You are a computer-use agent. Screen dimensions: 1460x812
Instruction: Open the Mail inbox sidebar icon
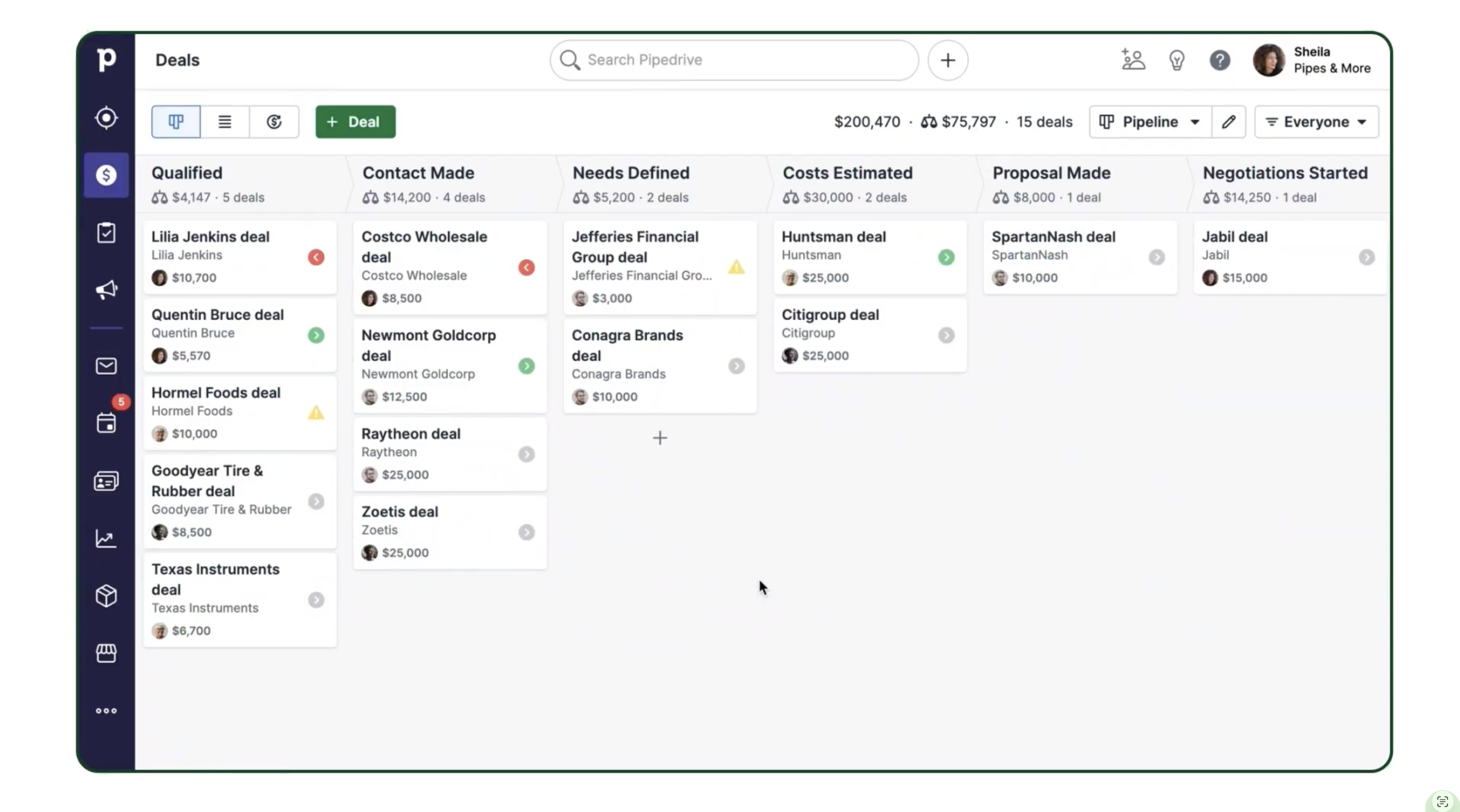tap(106, 366)
